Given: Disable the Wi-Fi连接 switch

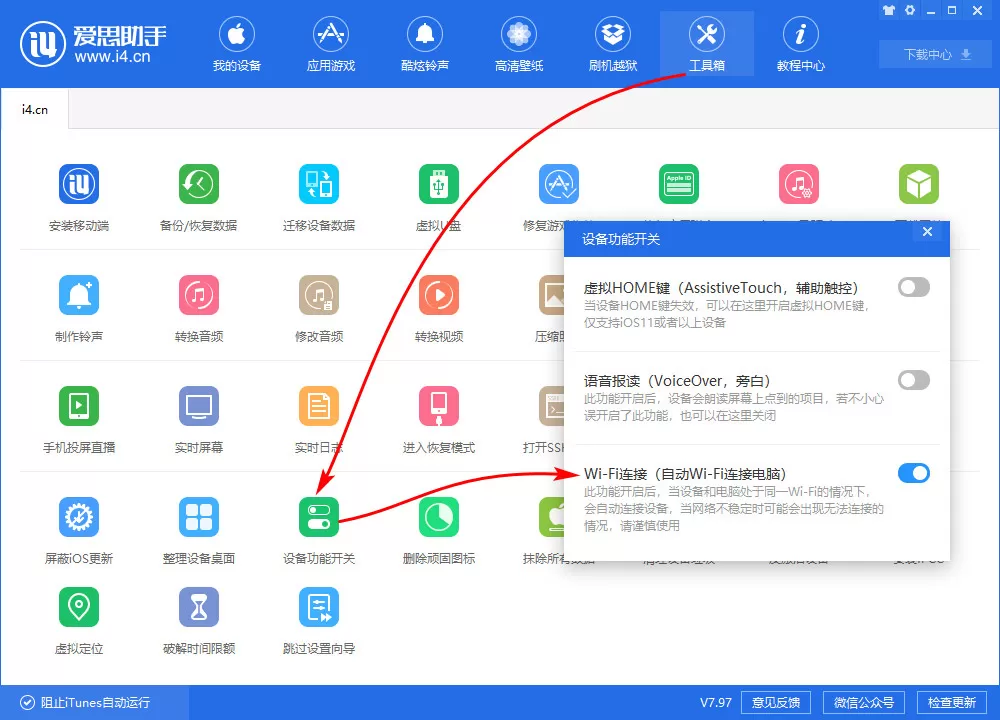Looking at the screenshot, I should (x=913, y=473).
